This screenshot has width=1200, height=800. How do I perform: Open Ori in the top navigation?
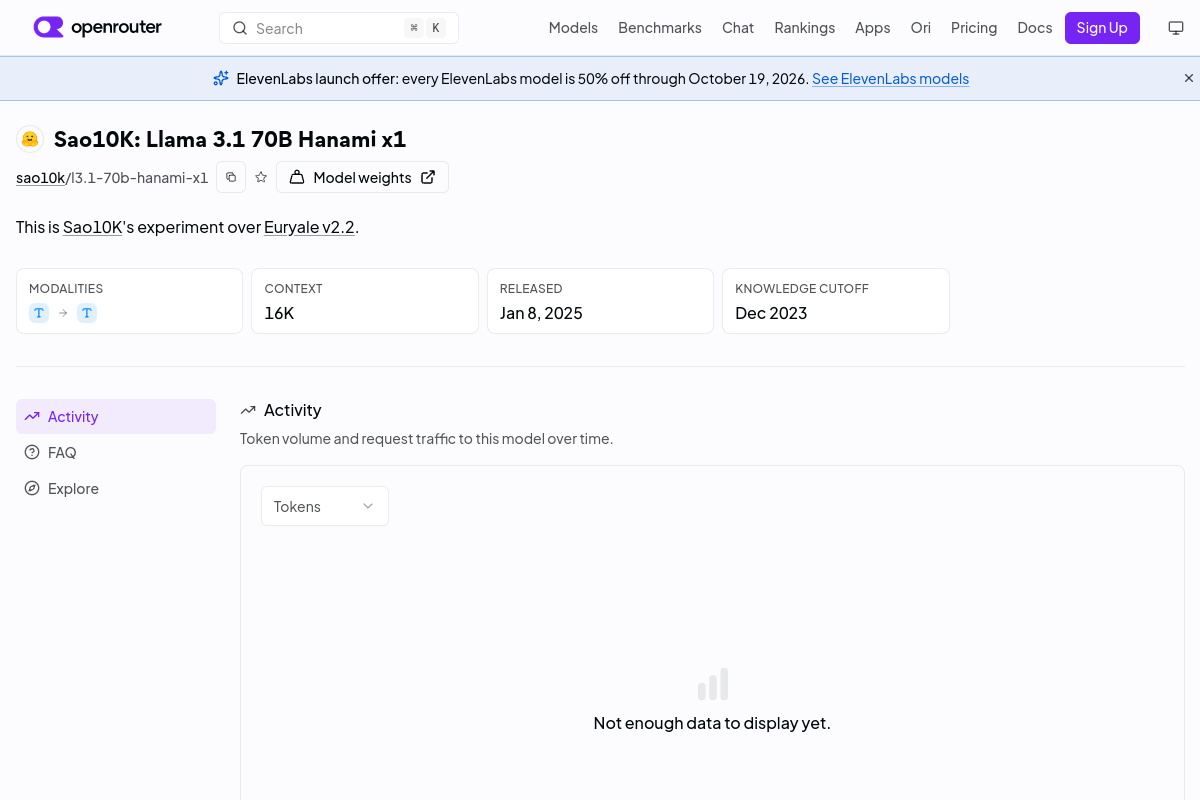pyautogui.click(x=921, y=28)
